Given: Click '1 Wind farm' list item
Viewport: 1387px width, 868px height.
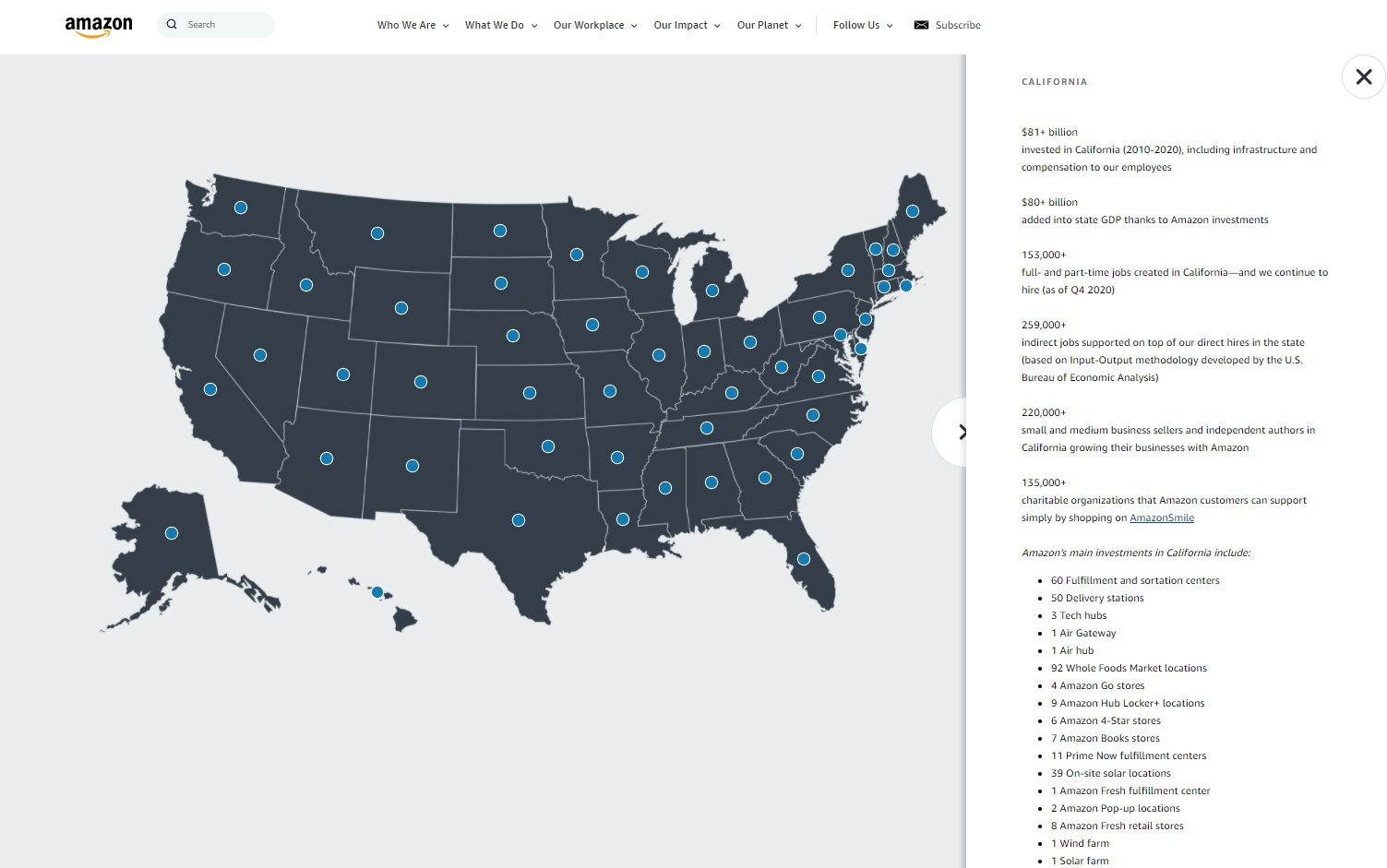Looking at the screenshot, I should pyautogui.click(x=1081, y=843).
